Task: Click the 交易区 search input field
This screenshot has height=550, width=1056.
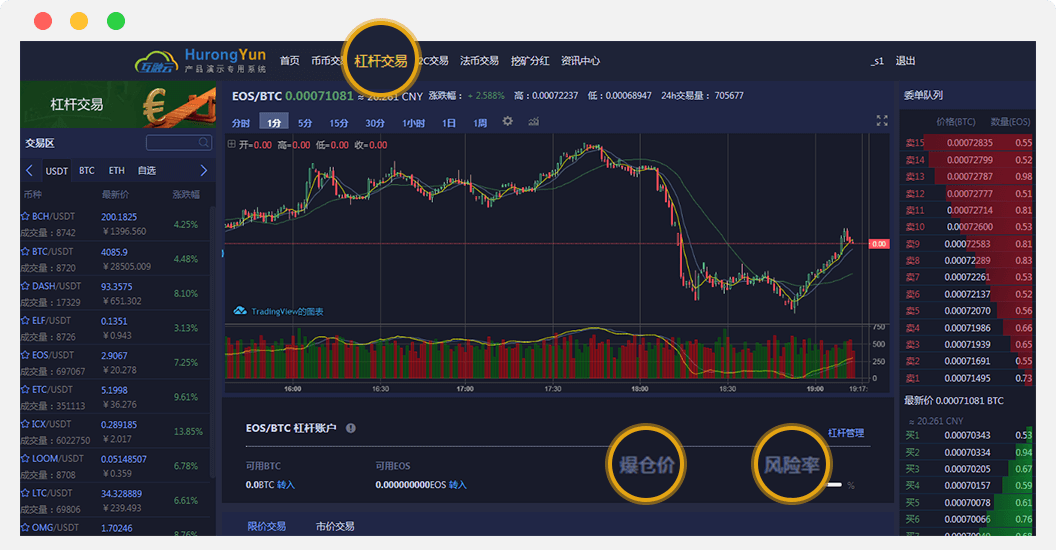Action: [173, 143]
